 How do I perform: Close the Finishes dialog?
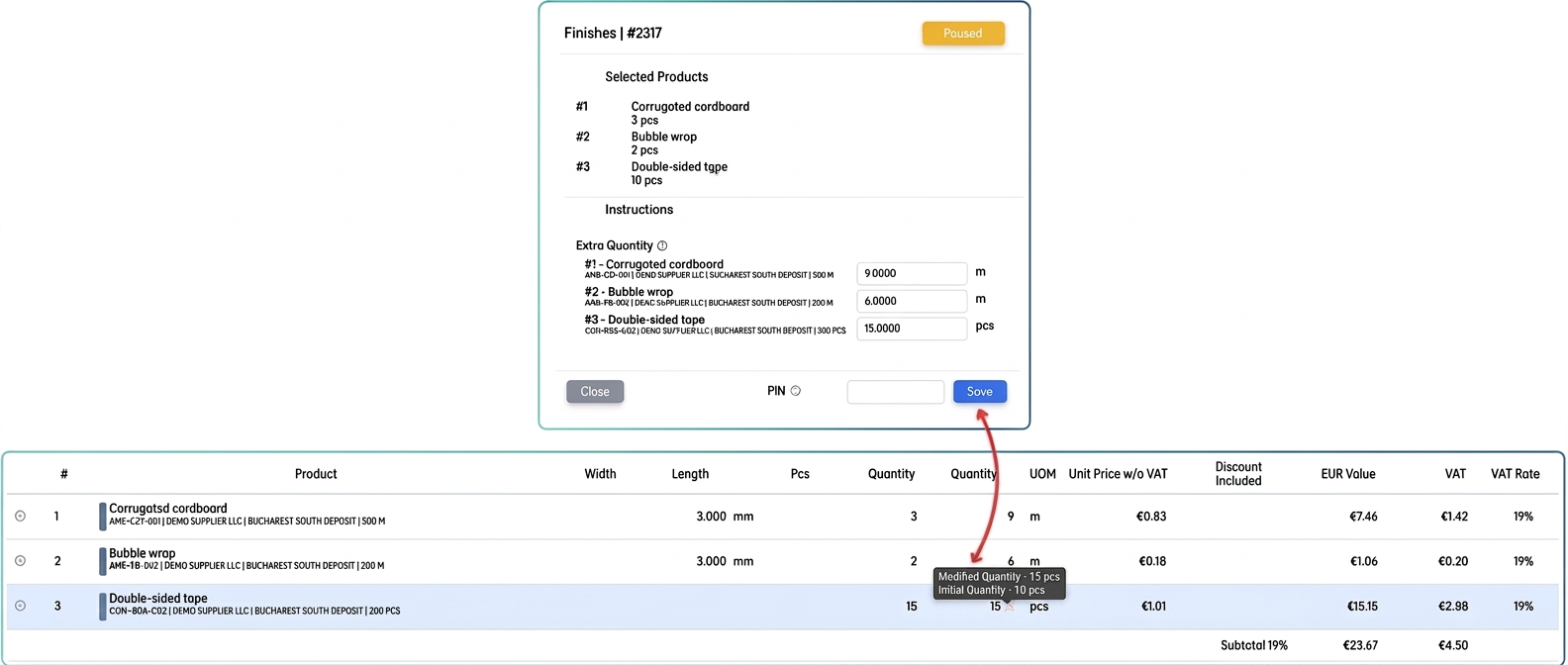pos(595,392)
